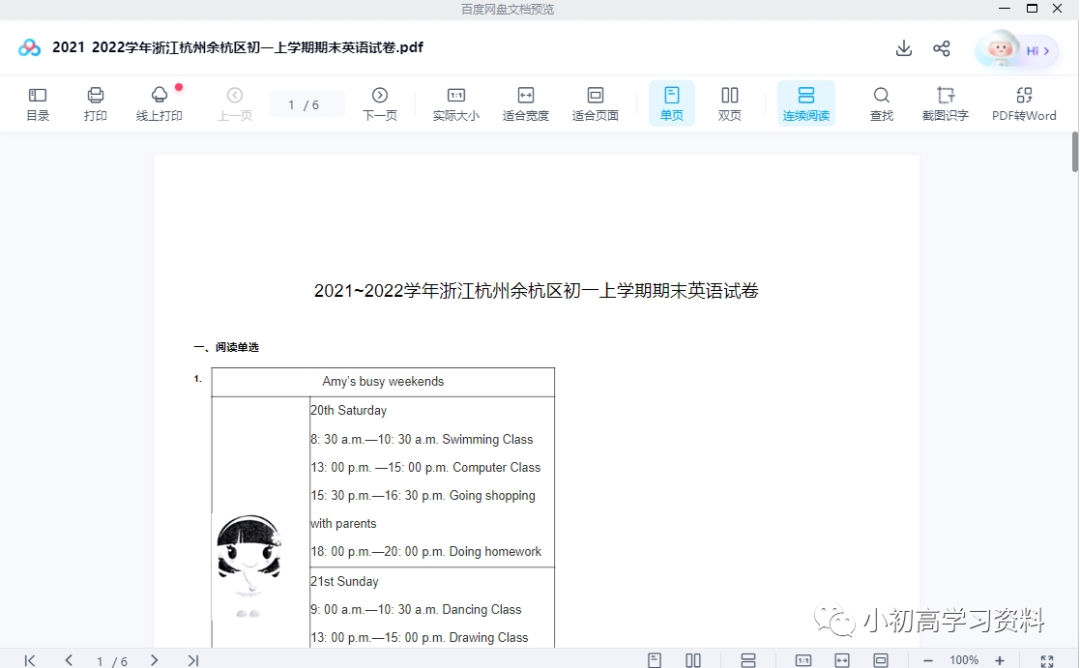Click the cartoon girl image in table

tap(249, 565)
